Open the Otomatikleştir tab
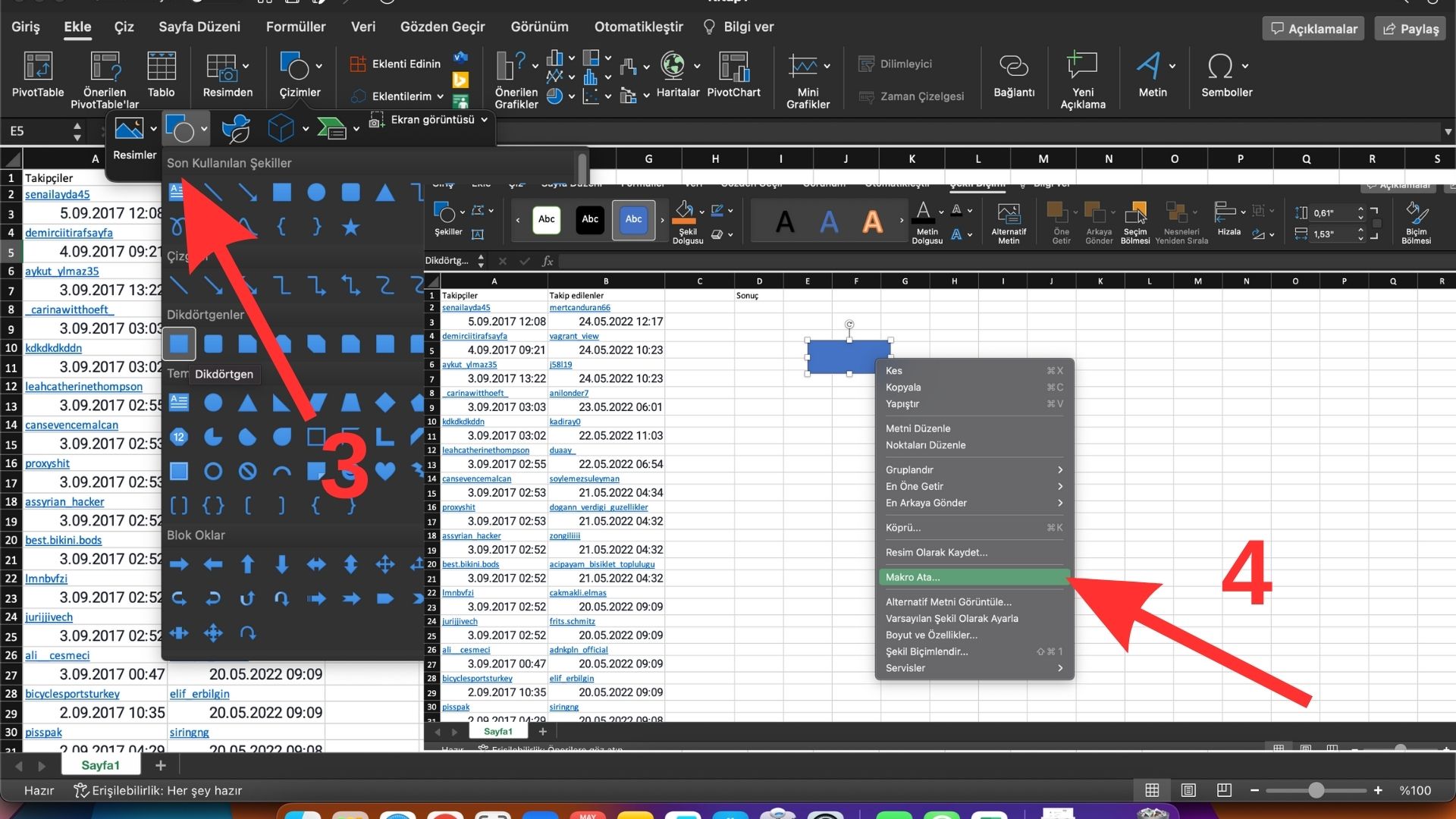The image size is (1456, 819). click(639, 27)
